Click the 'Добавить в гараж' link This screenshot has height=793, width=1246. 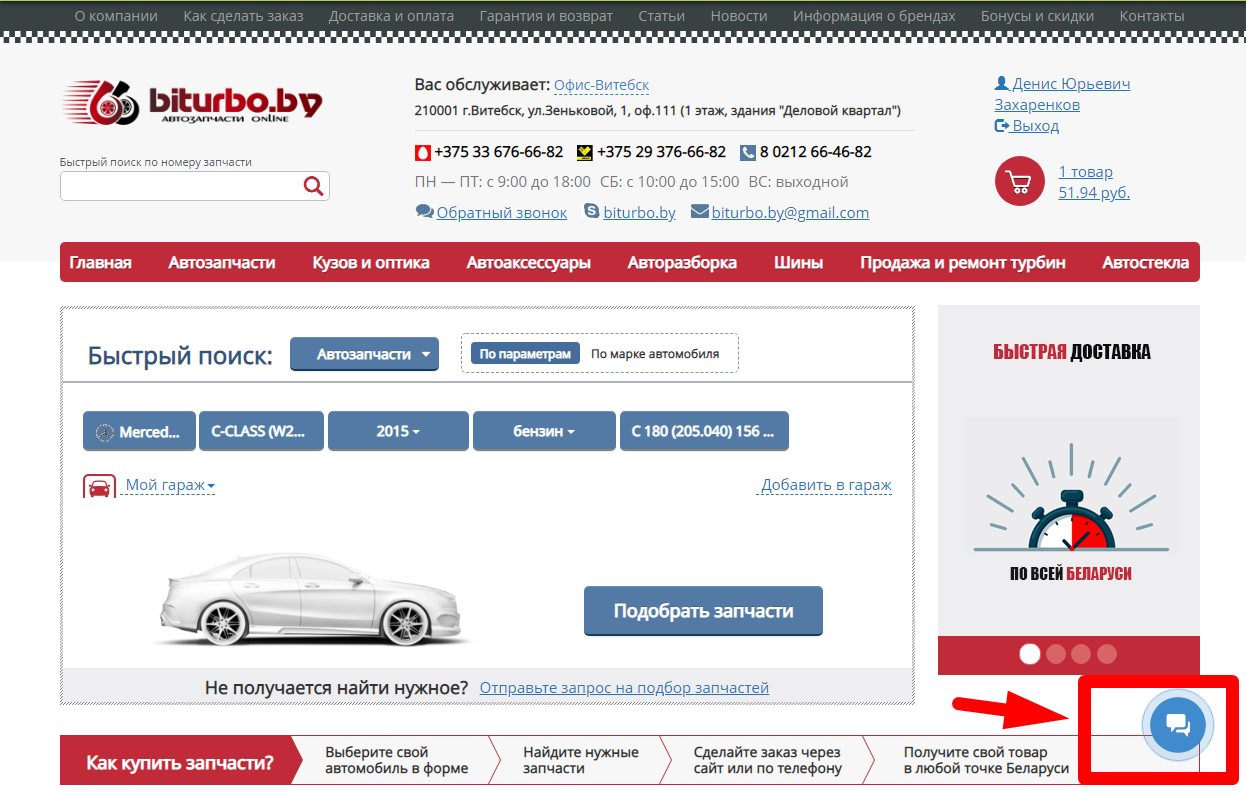point(826,485)
